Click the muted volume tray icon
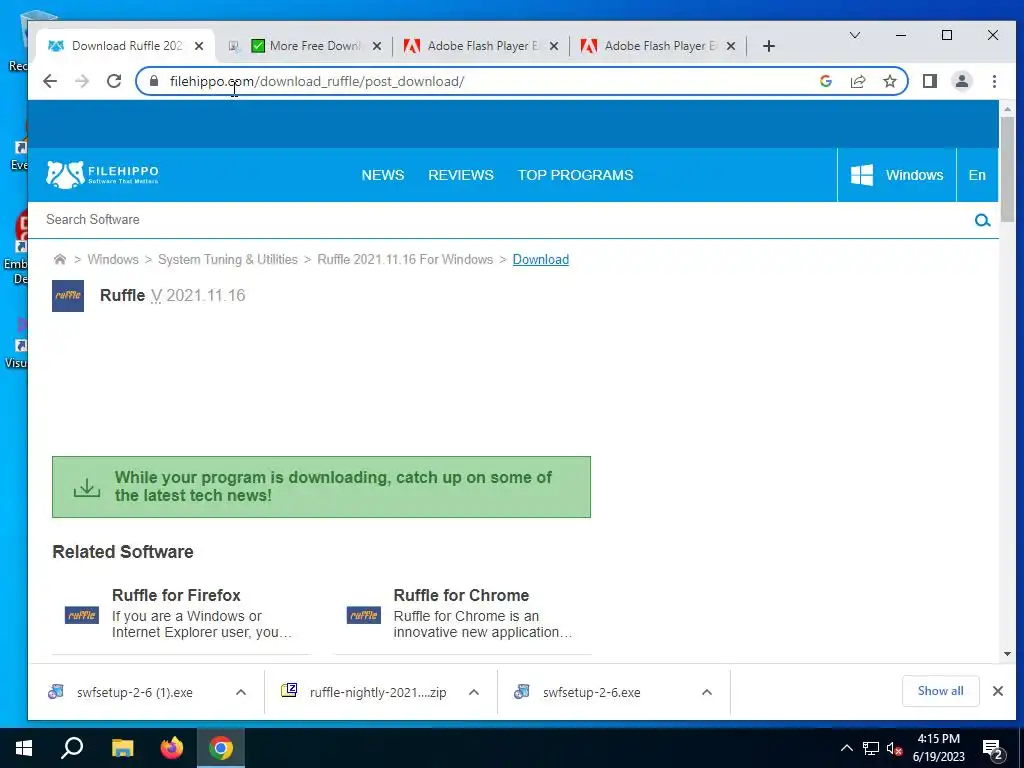 (x=894, y=748)
